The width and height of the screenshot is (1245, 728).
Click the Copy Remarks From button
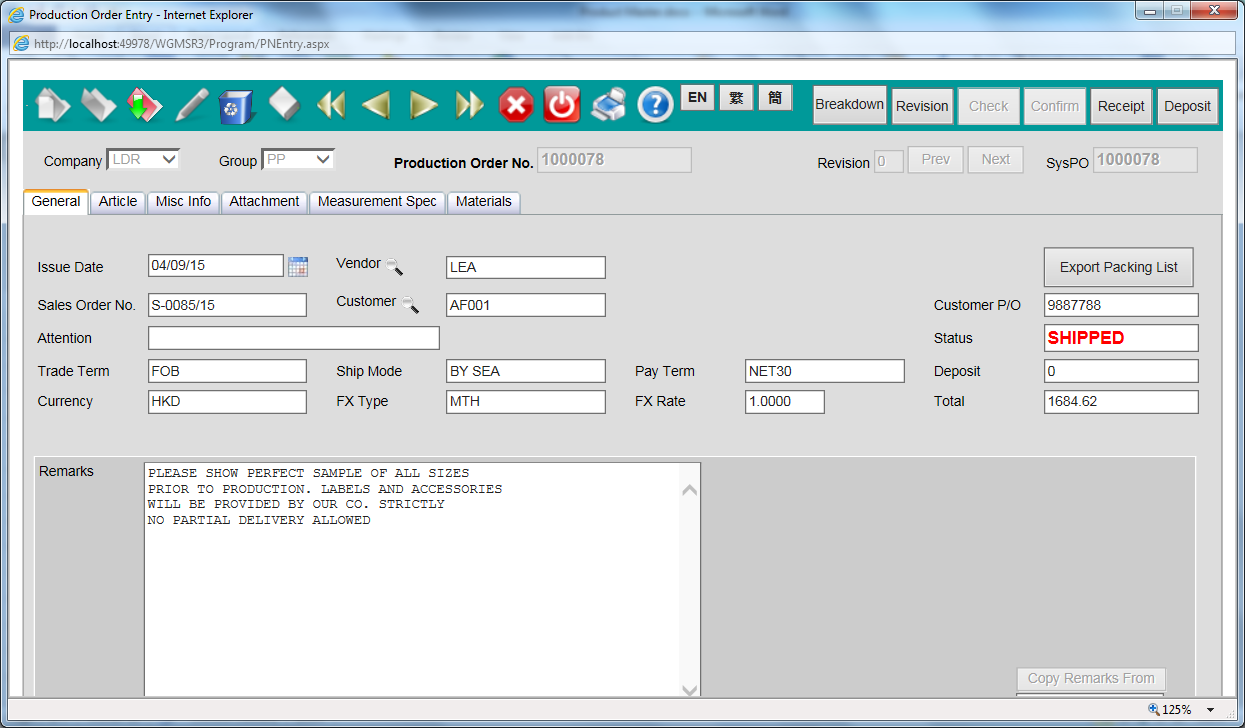click(x=1091, y=679)
